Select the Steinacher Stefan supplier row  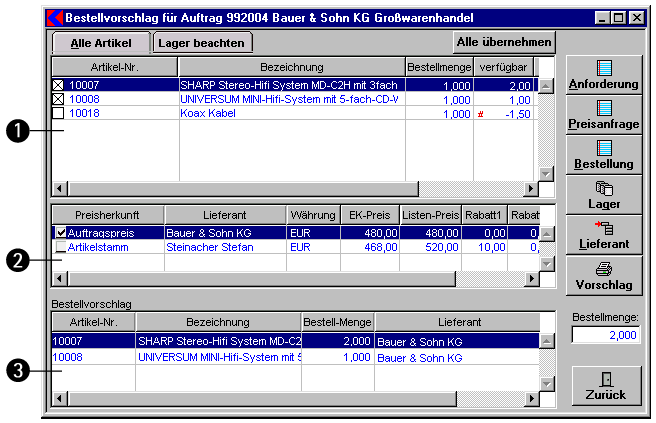224,247
